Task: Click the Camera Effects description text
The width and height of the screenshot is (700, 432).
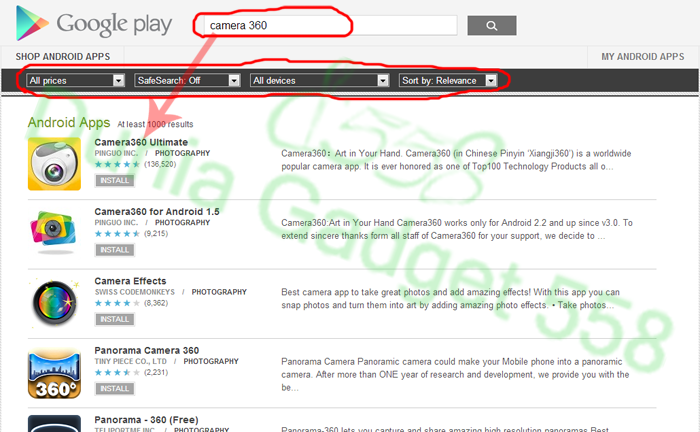Action: 450,299
